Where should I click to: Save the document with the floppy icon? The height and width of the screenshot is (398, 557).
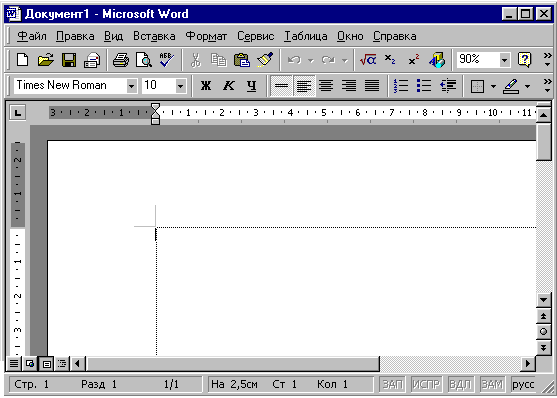(69, 60)
